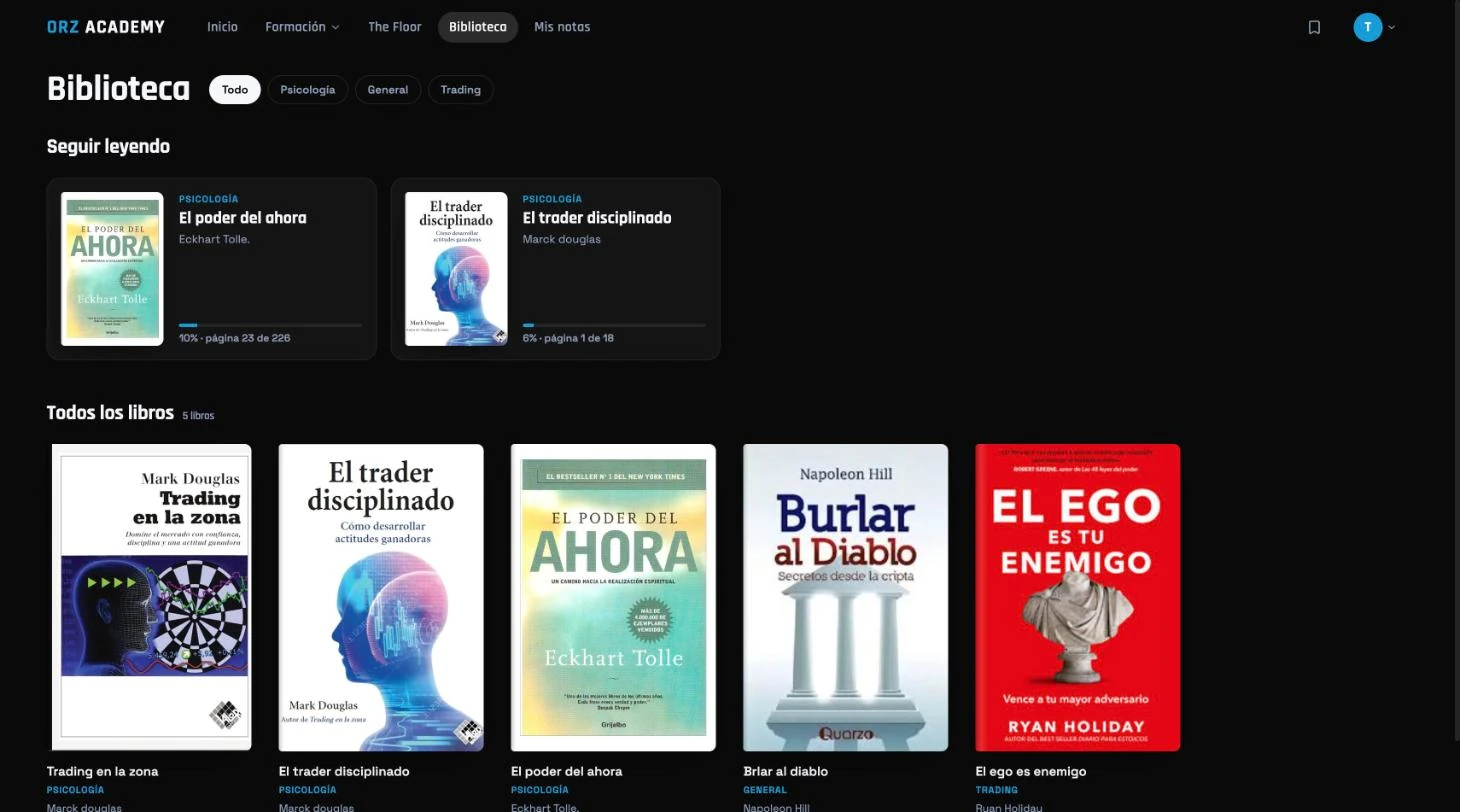
Task: Click 'Seguir leyendo' heading
Action: click(108, 146)
